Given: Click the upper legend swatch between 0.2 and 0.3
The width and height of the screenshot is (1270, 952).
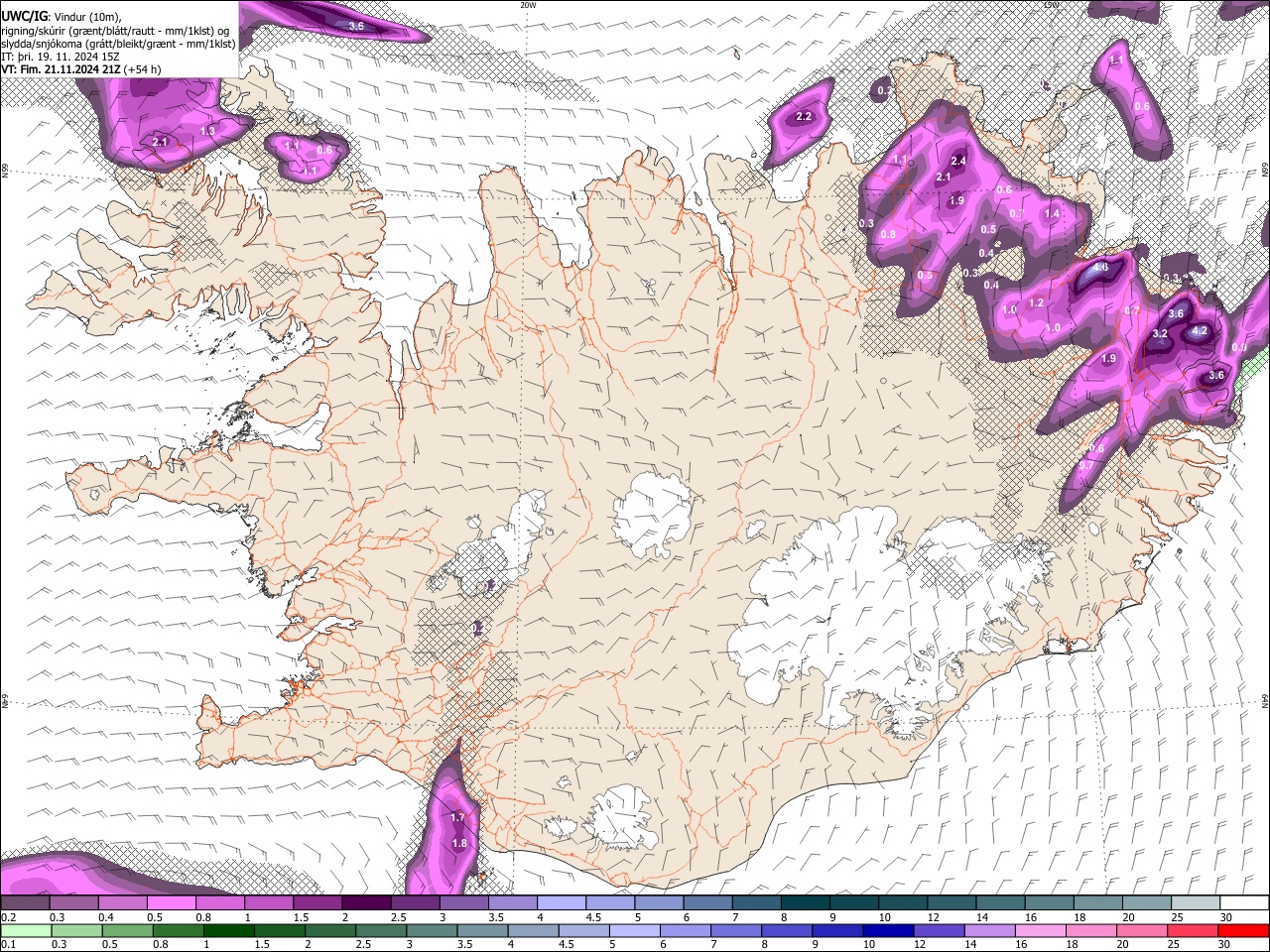Looking at the screenshot, I should pyautogui.click(x=25, y=903).
